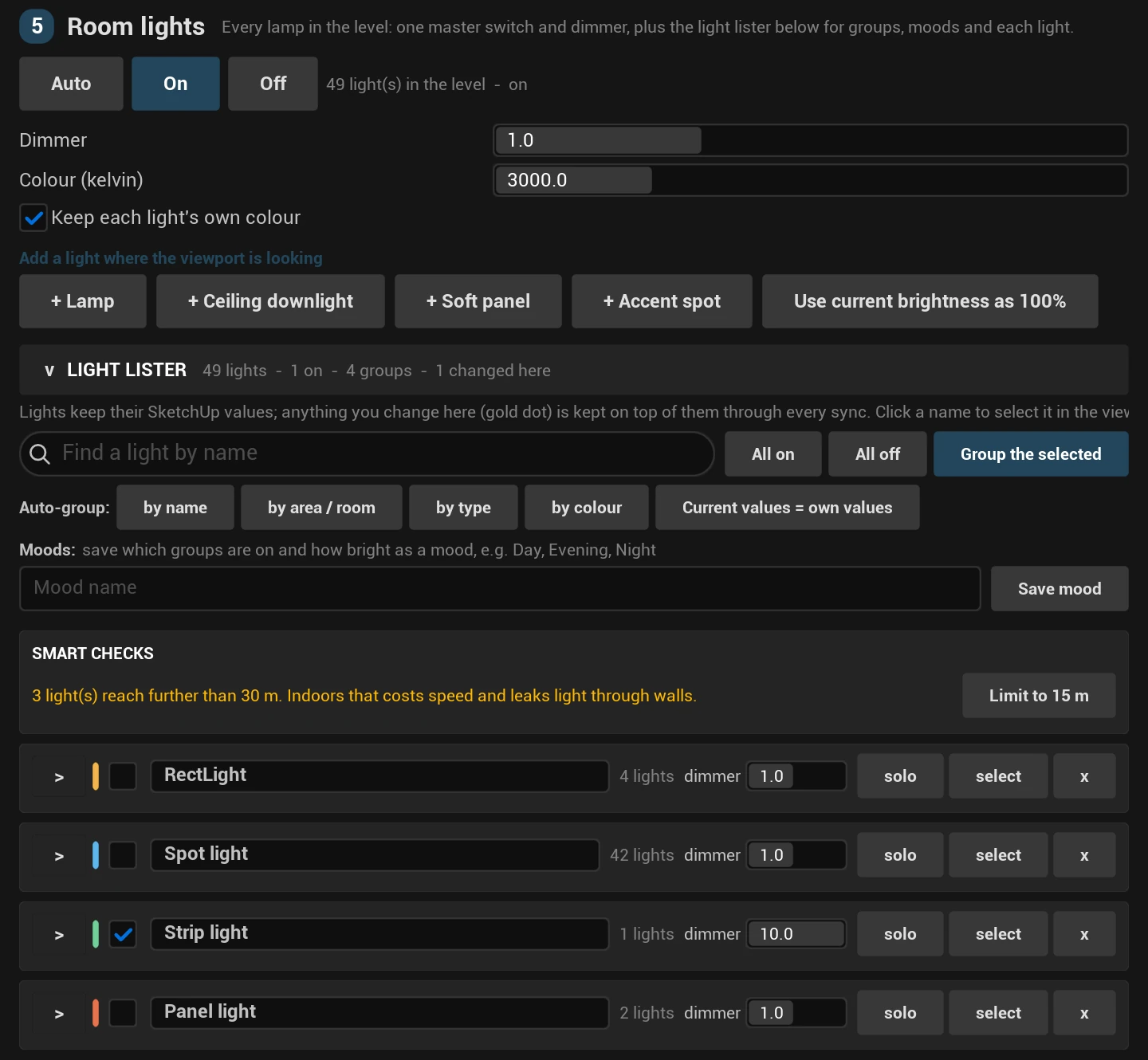Enable the Panel light group checkbox
Viewport: 1148px width, 1060px height.
pos(123,1013)
